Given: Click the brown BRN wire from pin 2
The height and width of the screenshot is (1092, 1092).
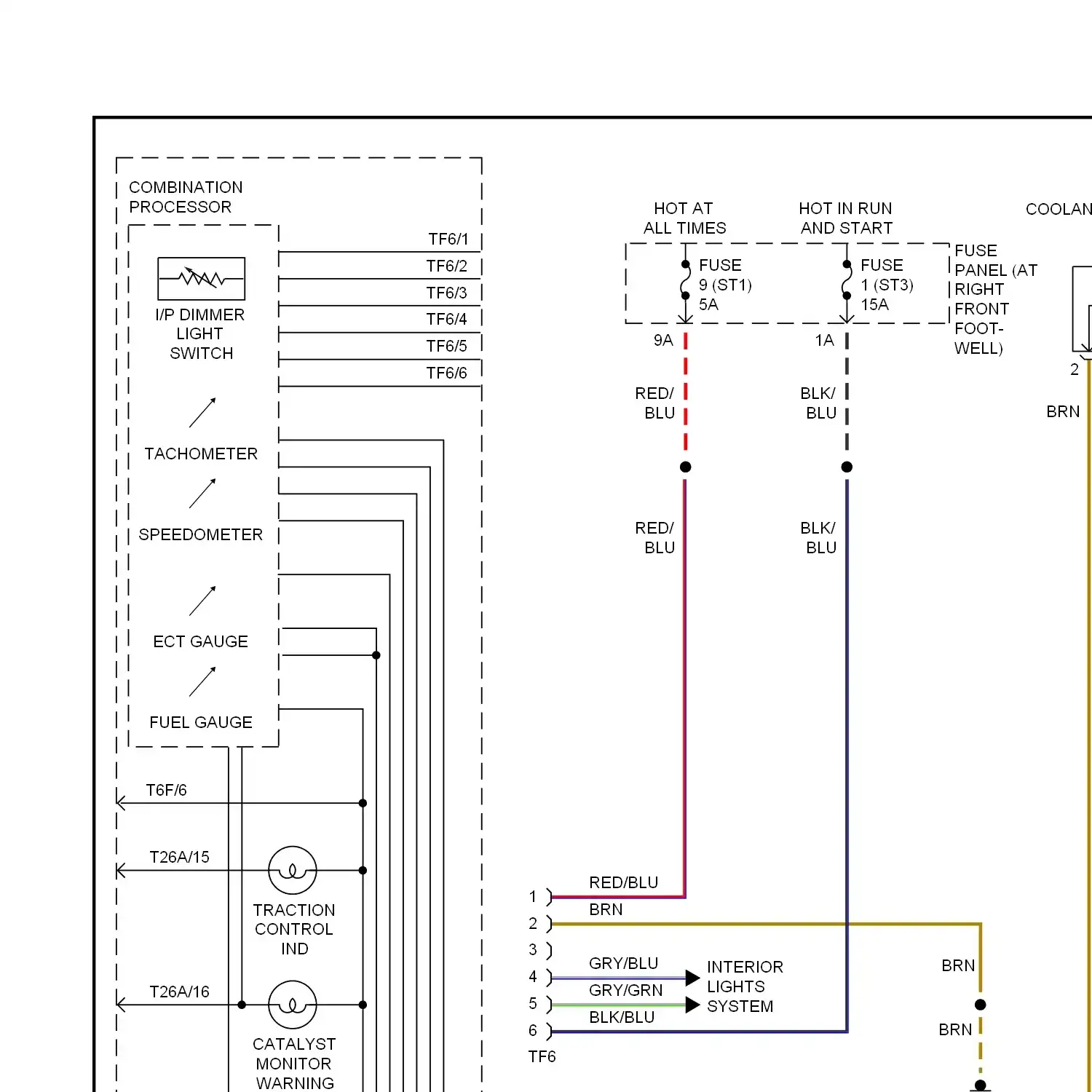Looking at the screenshot, I should (x=766, y=924).
